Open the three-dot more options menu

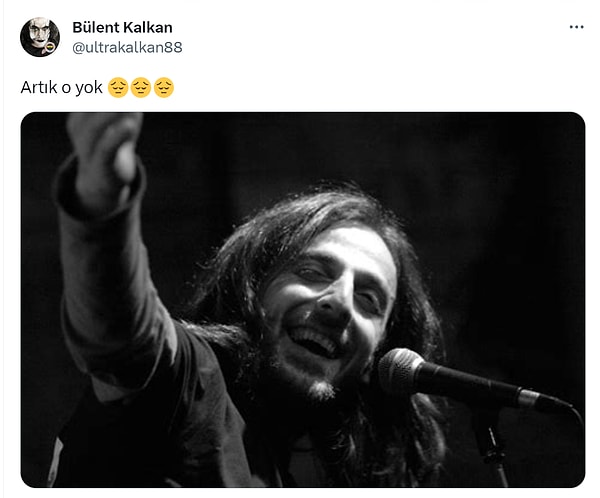point(576,27)
